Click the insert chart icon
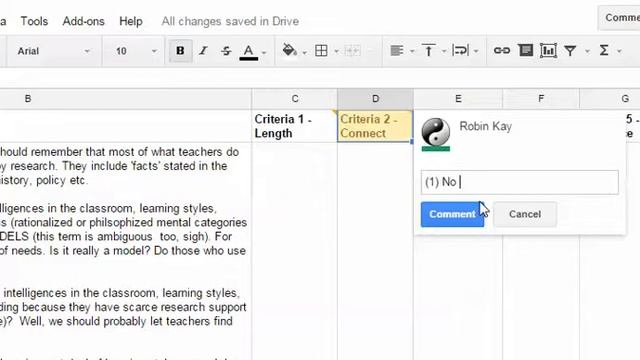This screenshot has height=360, width=640. point(548,51)
